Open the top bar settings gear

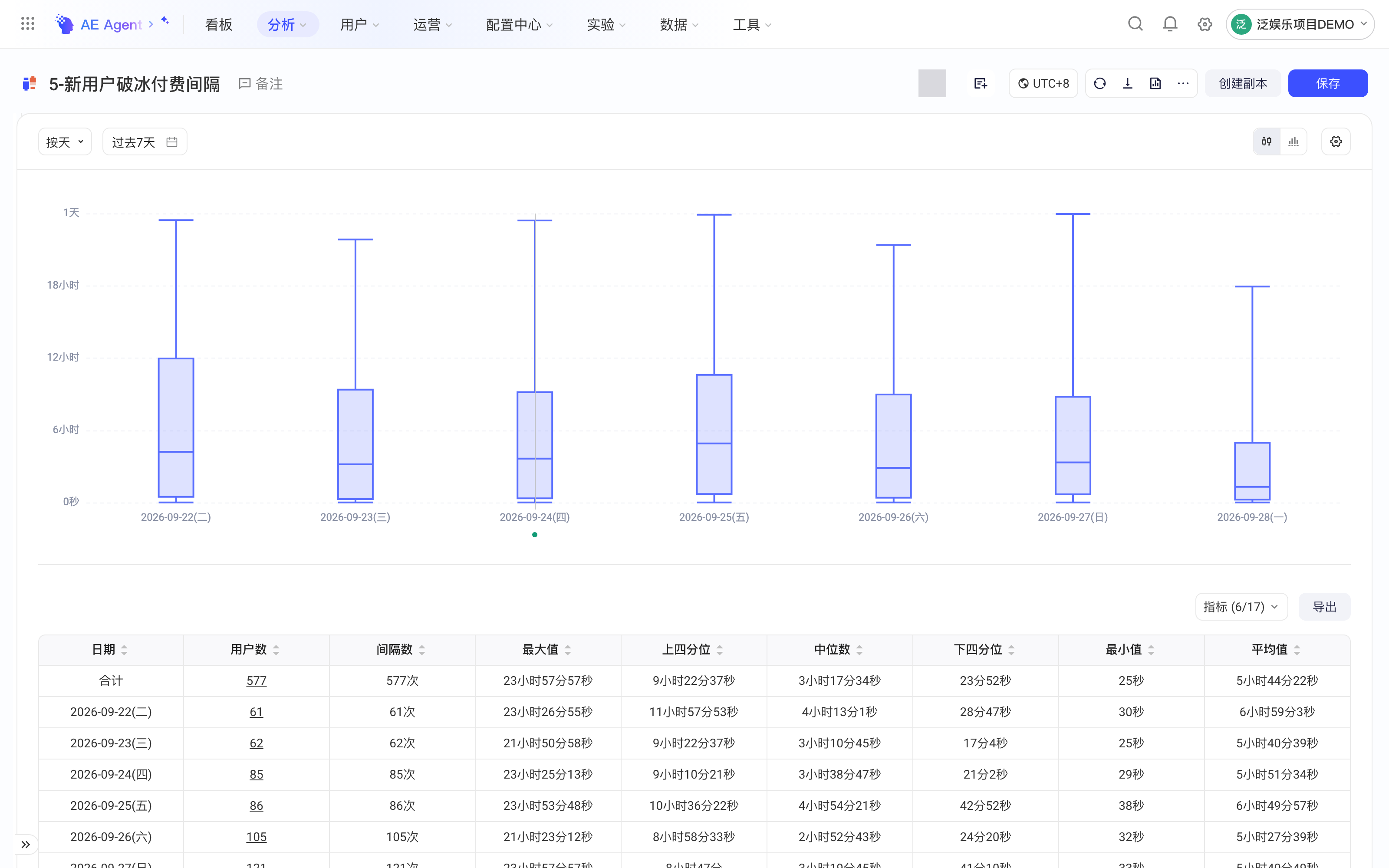pyautogui.click(x=1204, y=24)
